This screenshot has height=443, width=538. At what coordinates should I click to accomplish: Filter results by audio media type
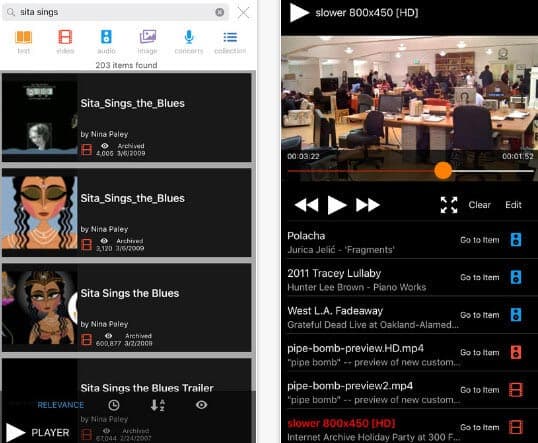click(106, 42)
